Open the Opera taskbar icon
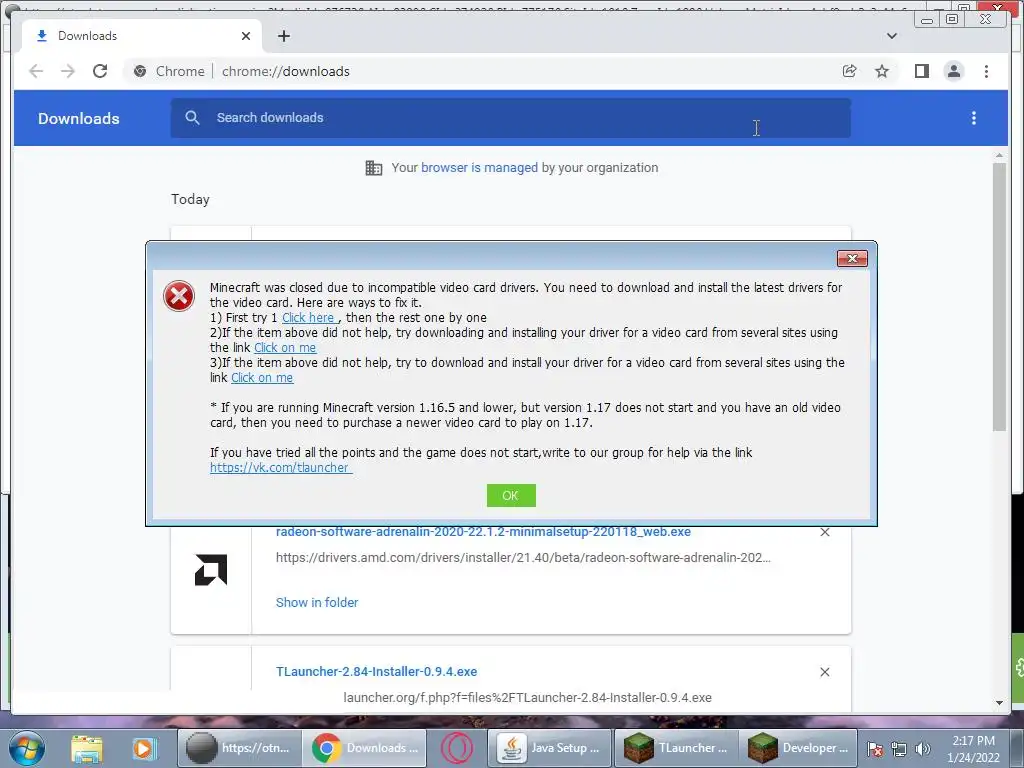 click(x=456, y=748)
